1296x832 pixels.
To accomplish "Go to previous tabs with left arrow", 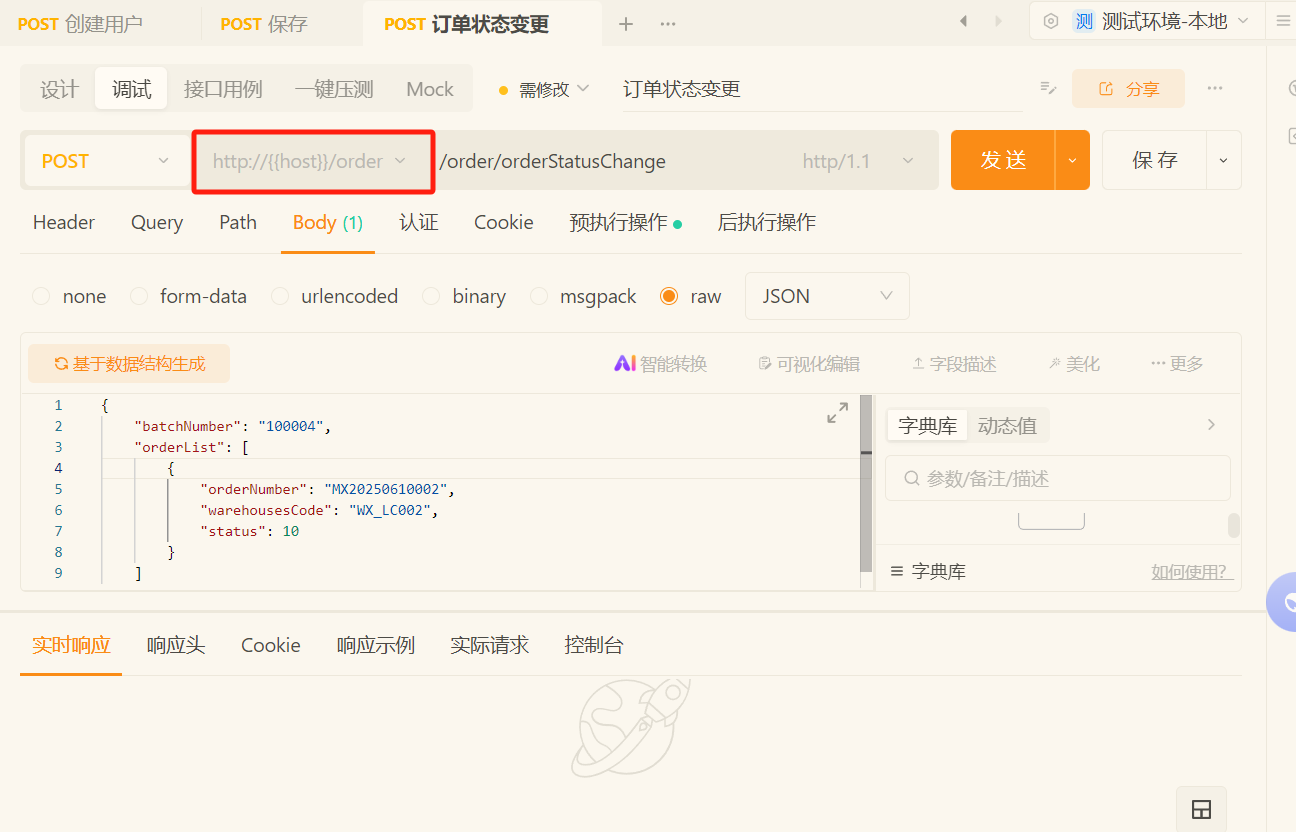I will coord(964,21).
